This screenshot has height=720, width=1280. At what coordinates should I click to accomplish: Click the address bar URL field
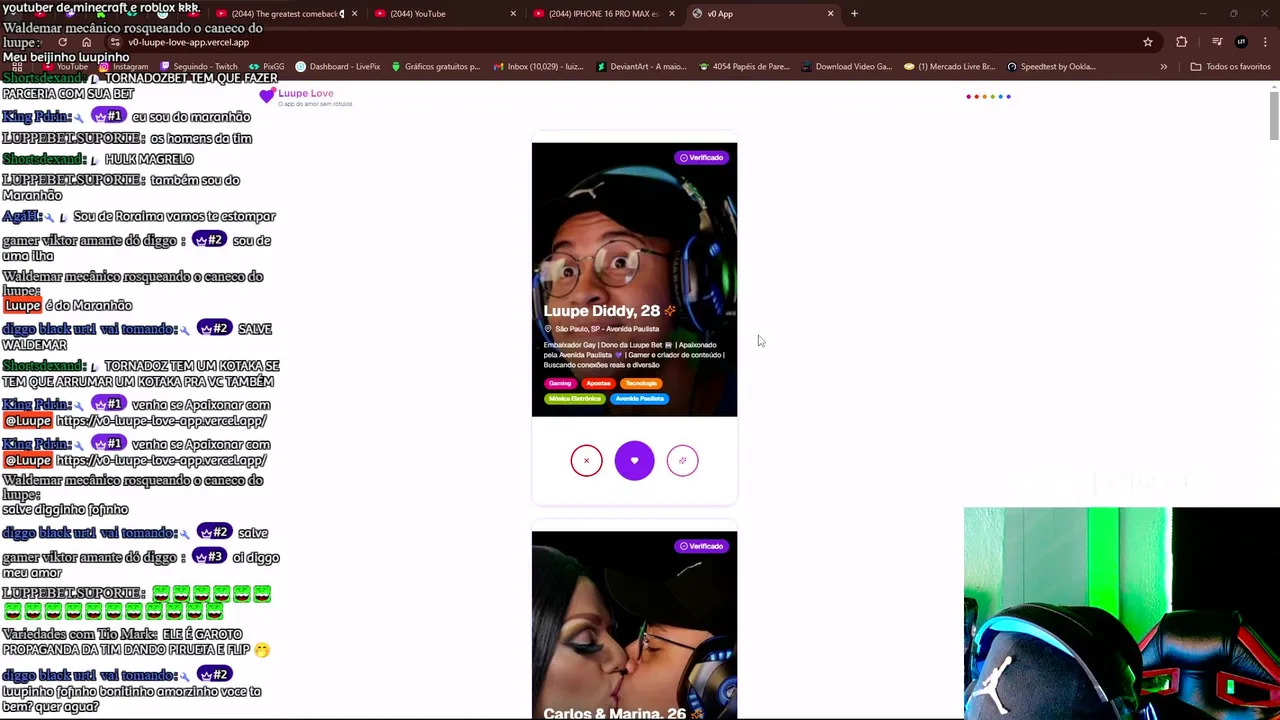click(630, 42)
